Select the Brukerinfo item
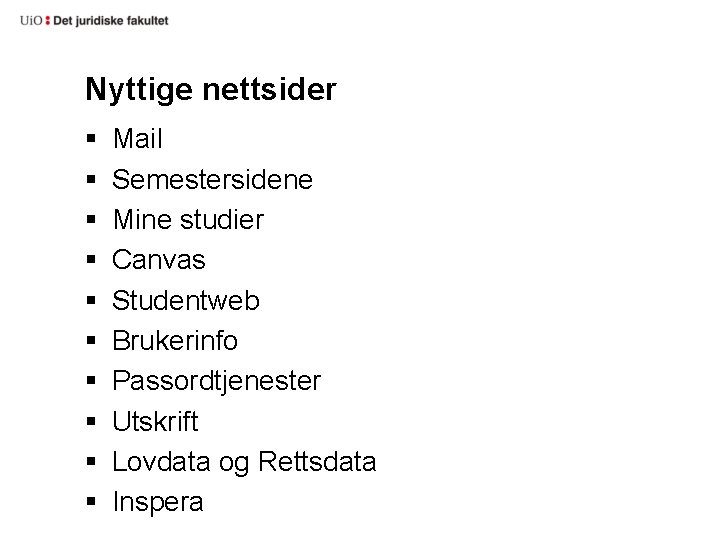 pyautogui.click(x=175, y=341)
